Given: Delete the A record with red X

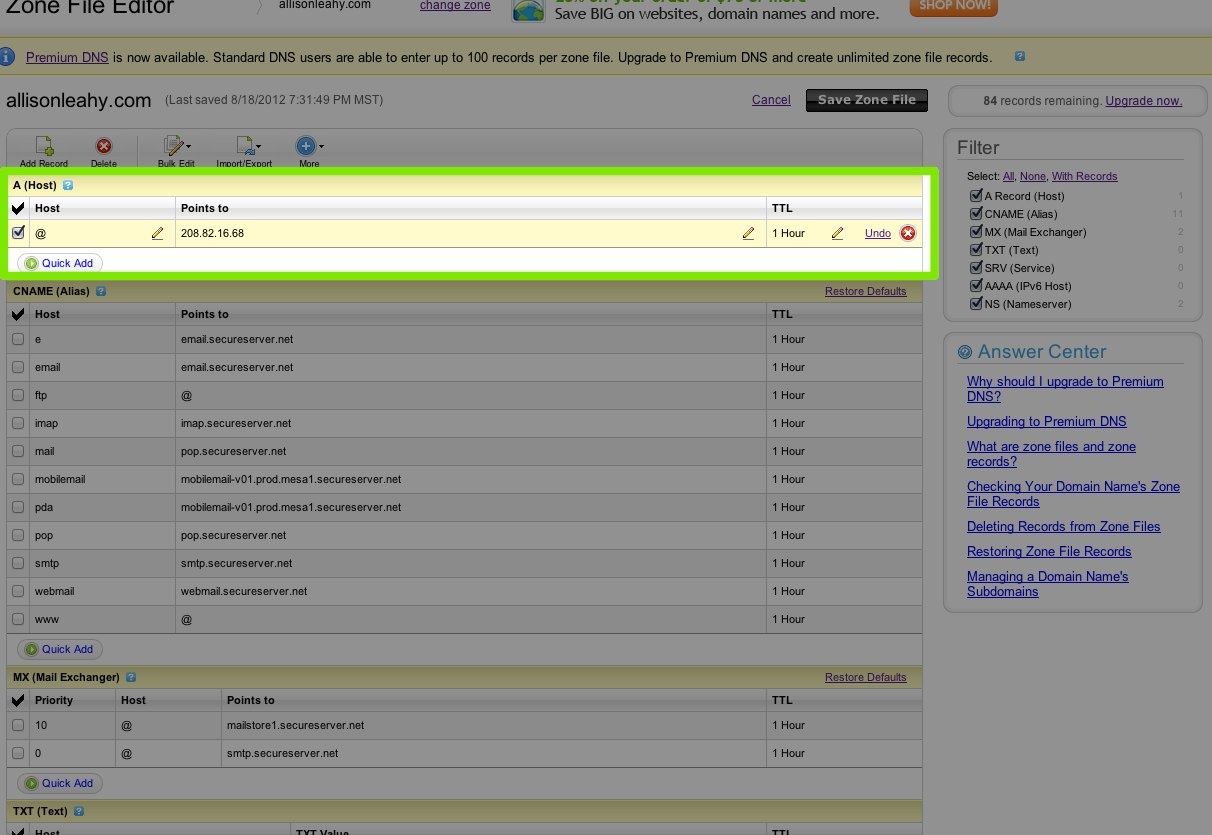Looking at the screenshot, I should tap(908, 233).
